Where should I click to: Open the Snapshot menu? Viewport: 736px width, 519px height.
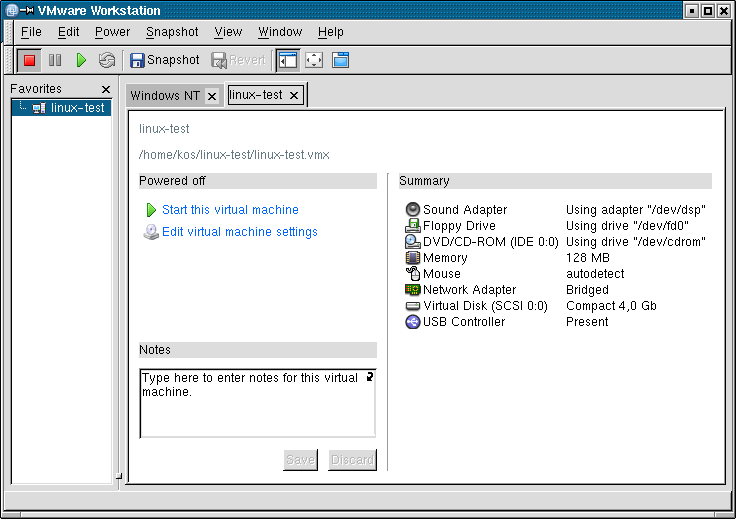(x=172, y=32)
